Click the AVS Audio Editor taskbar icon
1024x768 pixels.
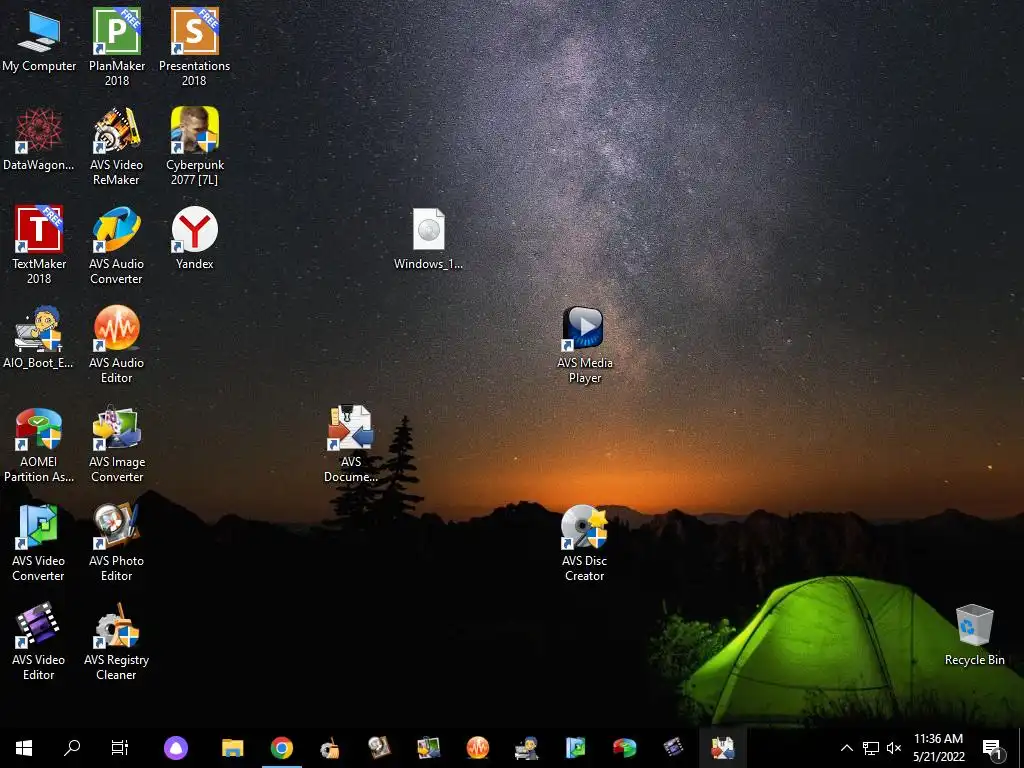coord(477,748)
